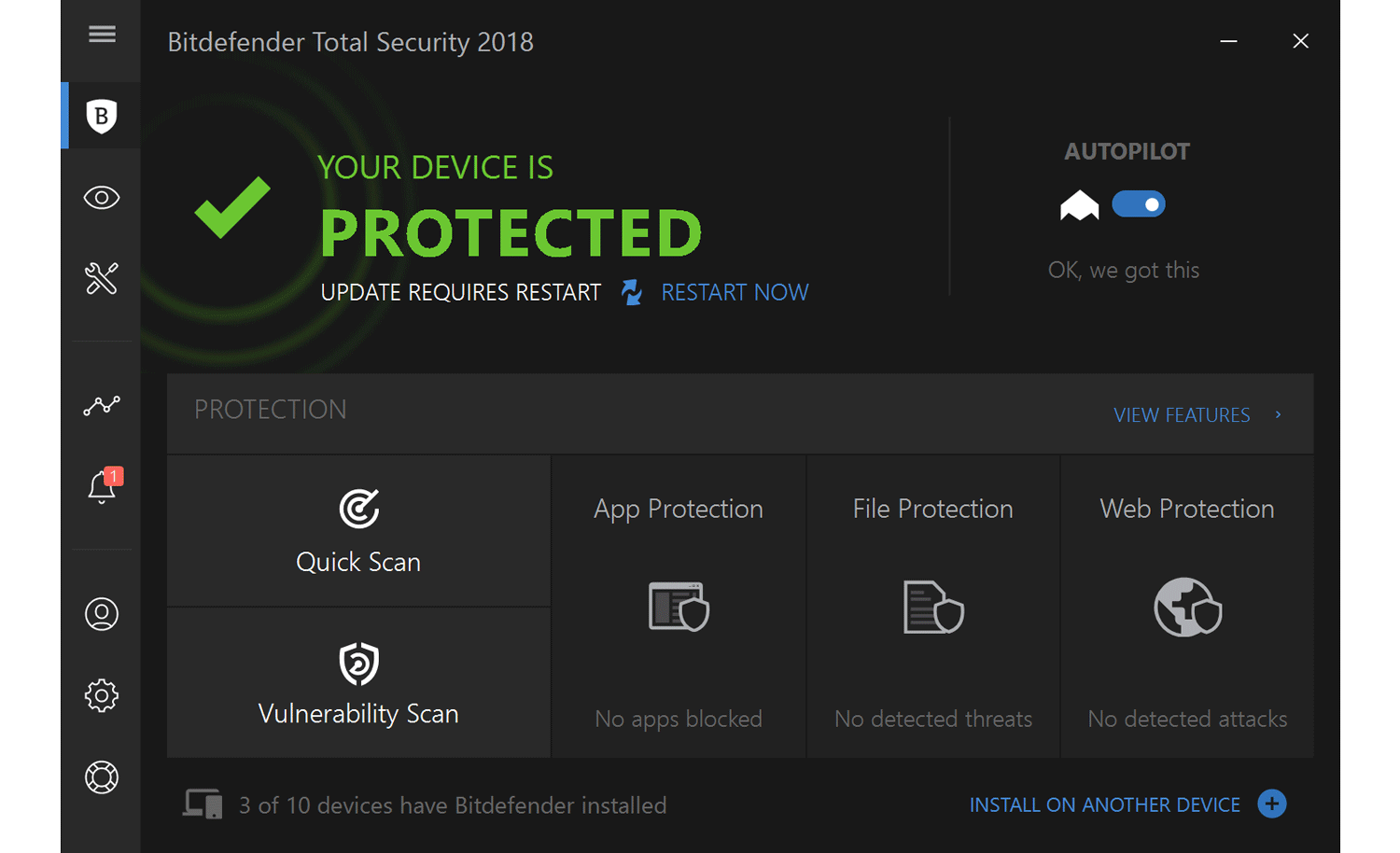
Task: Open the Bitdefender shield dashboard tab
Action: [x=102, y=116]
